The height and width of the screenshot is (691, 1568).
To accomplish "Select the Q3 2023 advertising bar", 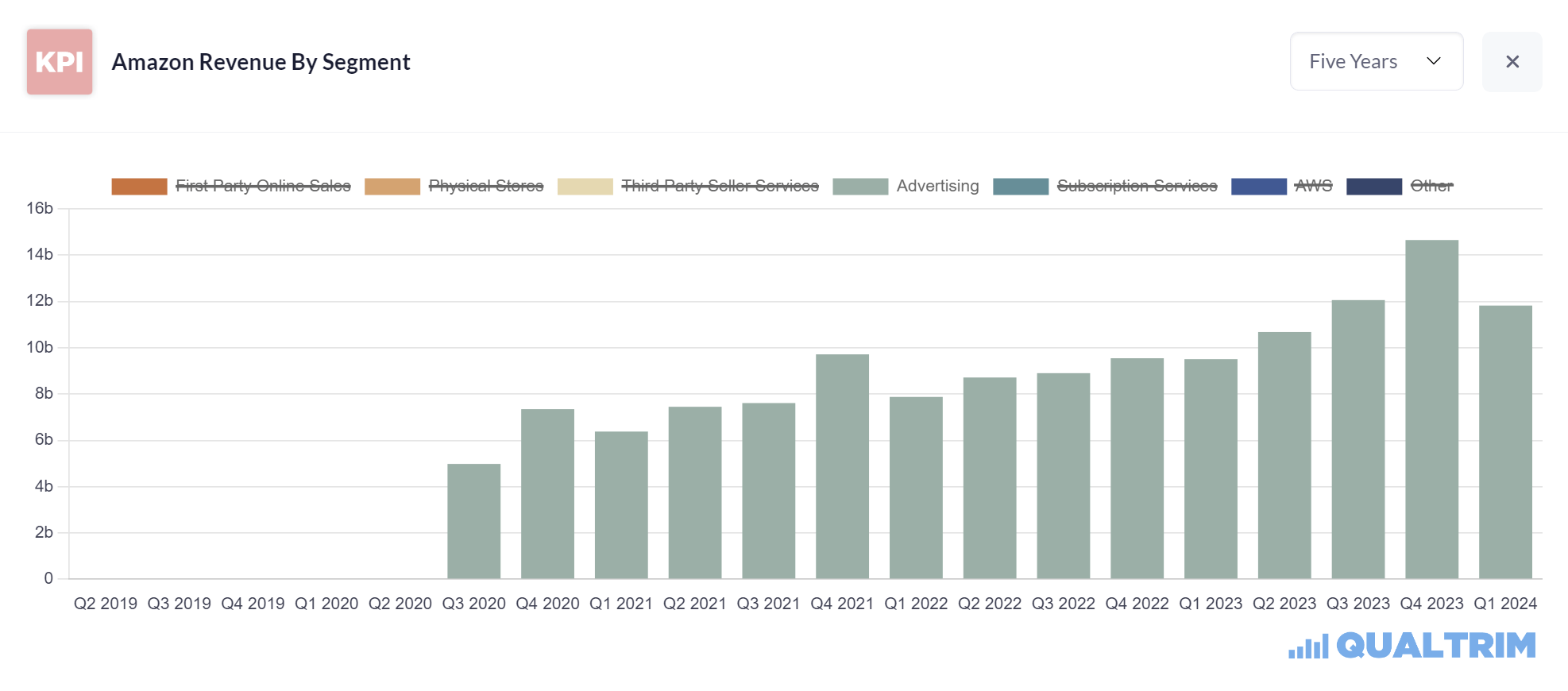I will tap(1358, 439).
